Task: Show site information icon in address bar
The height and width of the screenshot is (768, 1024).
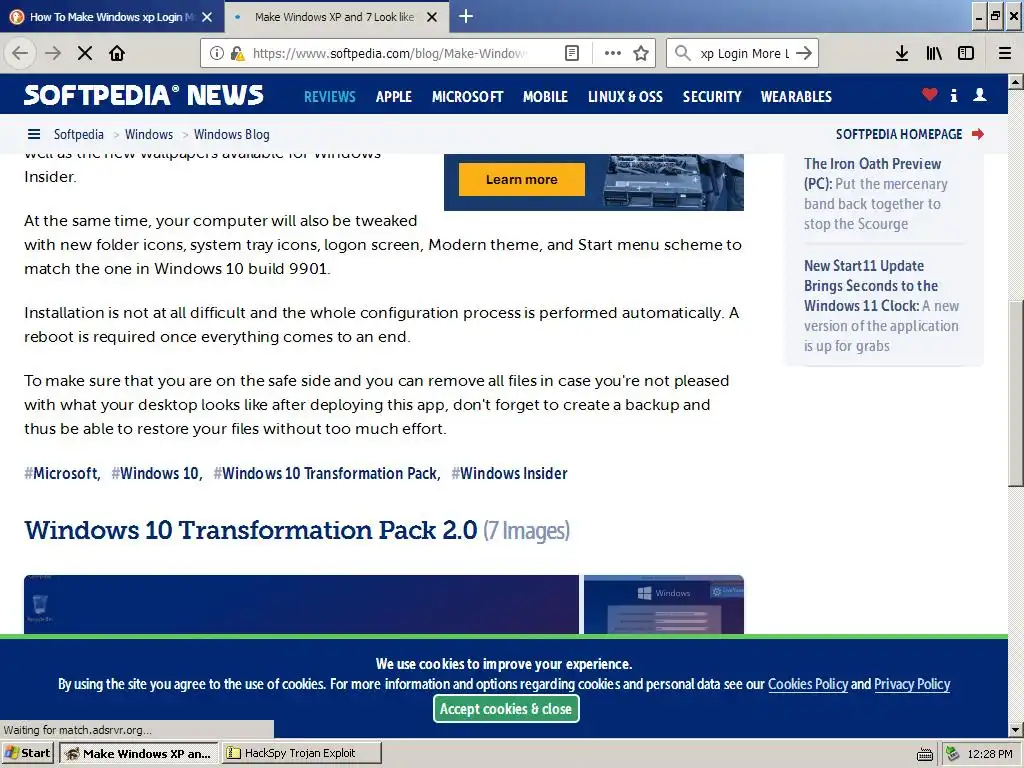Action: pos(217,53)
